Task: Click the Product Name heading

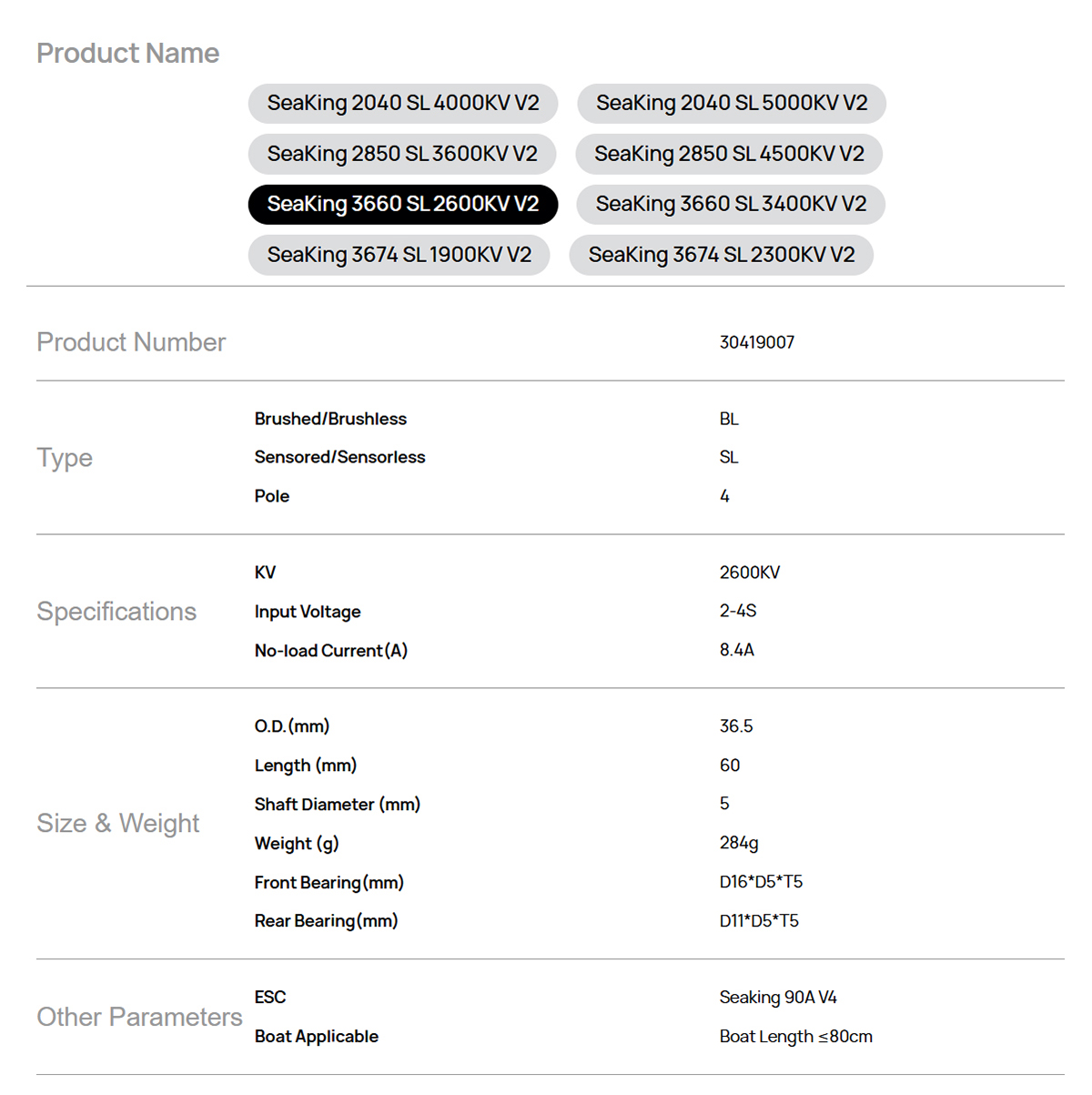Action: point(127,54)
